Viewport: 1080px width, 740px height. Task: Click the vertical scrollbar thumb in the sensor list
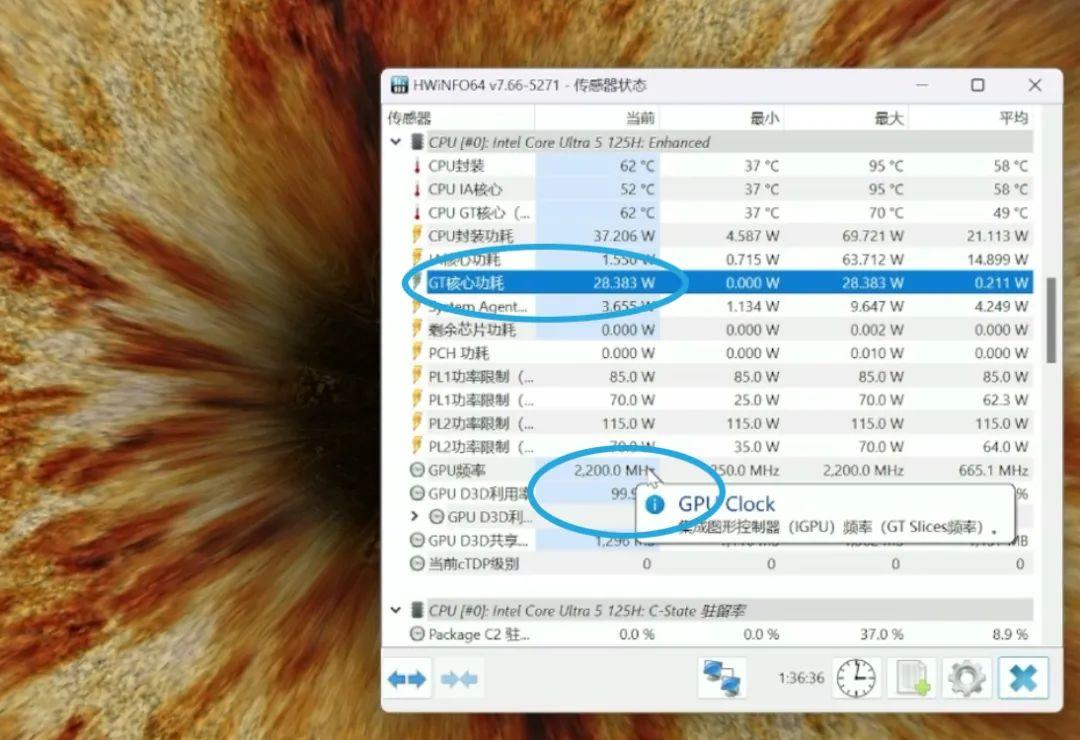click(x=1050, y=320)
